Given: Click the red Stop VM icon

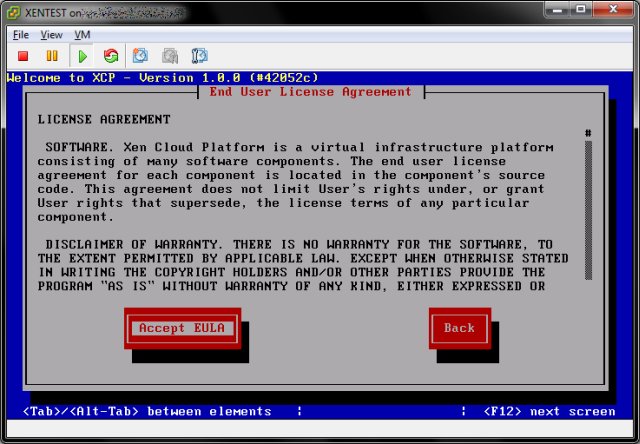Looking at the screenshot, I should 23,56.
